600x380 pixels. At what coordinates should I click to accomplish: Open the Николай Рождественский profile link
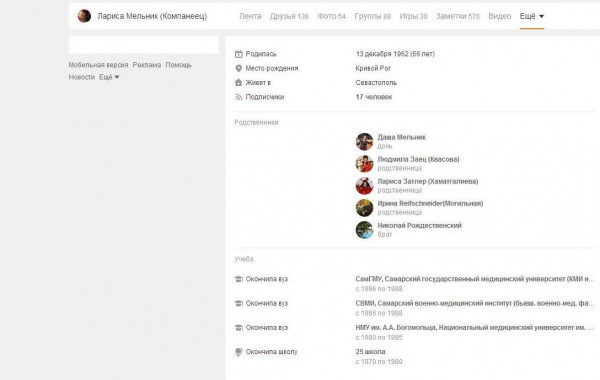[419, 225]
